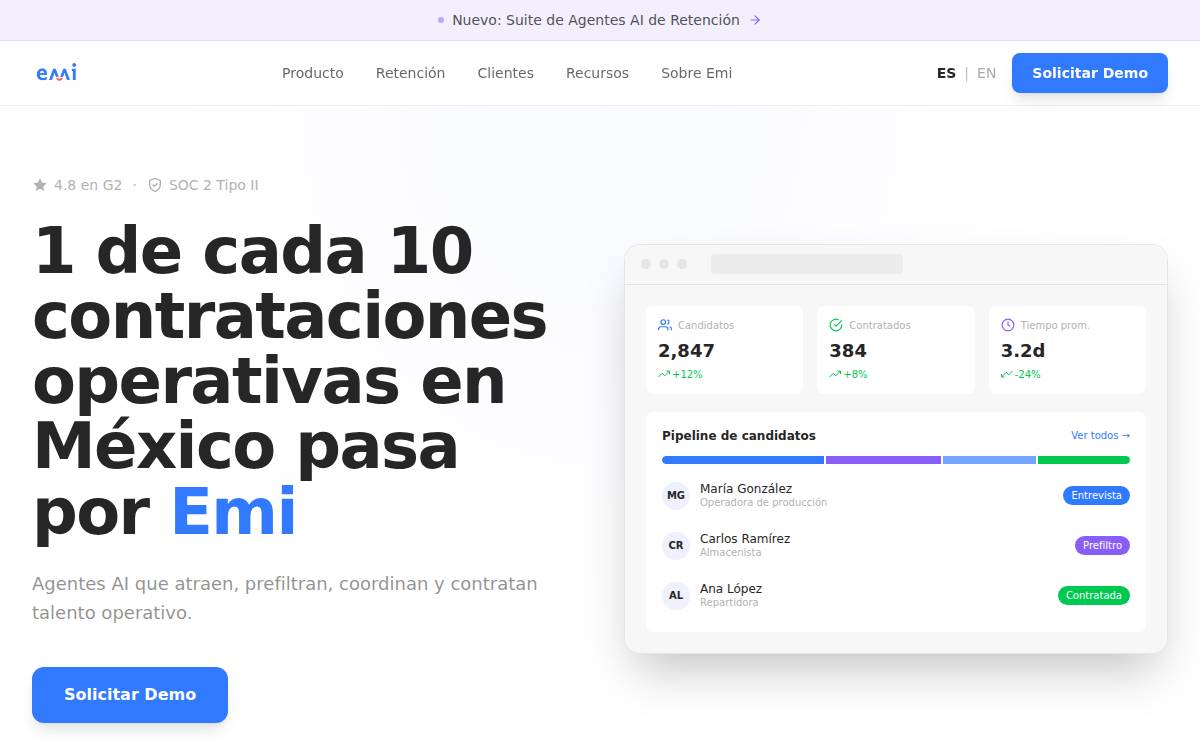The width and height of the screenshot is (1200, 750).
Task: Open the Producto menu
Action: (x=313, y=73)
